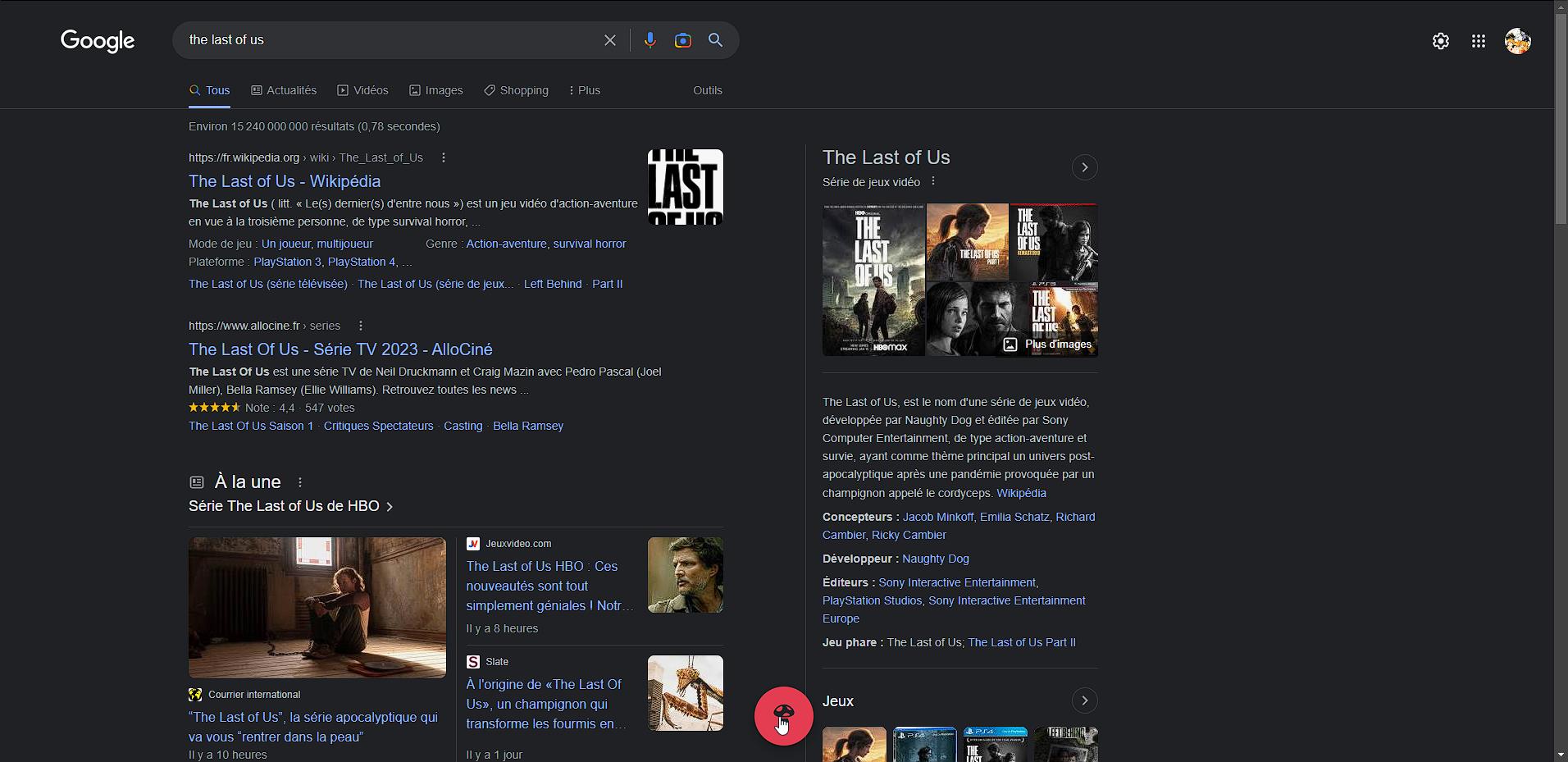Click The Last of Us poster thumbnail in the panel
Image resolution: width=1568 pixels, height=762 pixels.
click(x=873, y=279)
